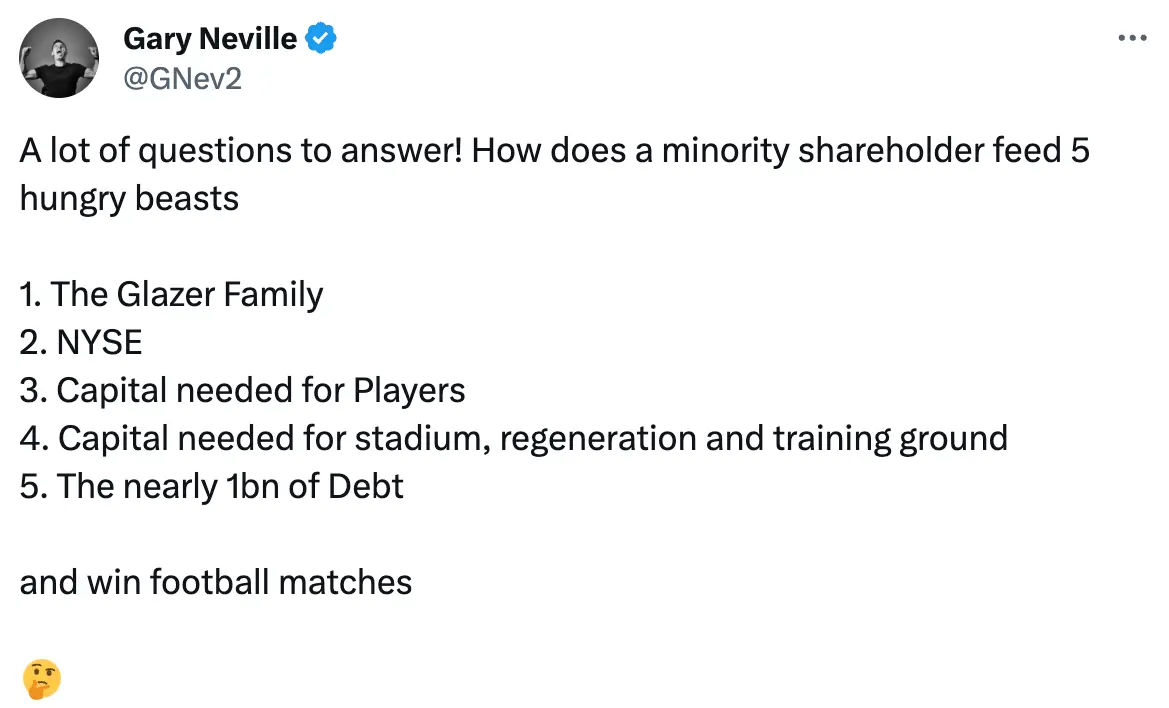Select the verified badge next to the name
The image size is (1169, 708).
click(x=320, y=38)
